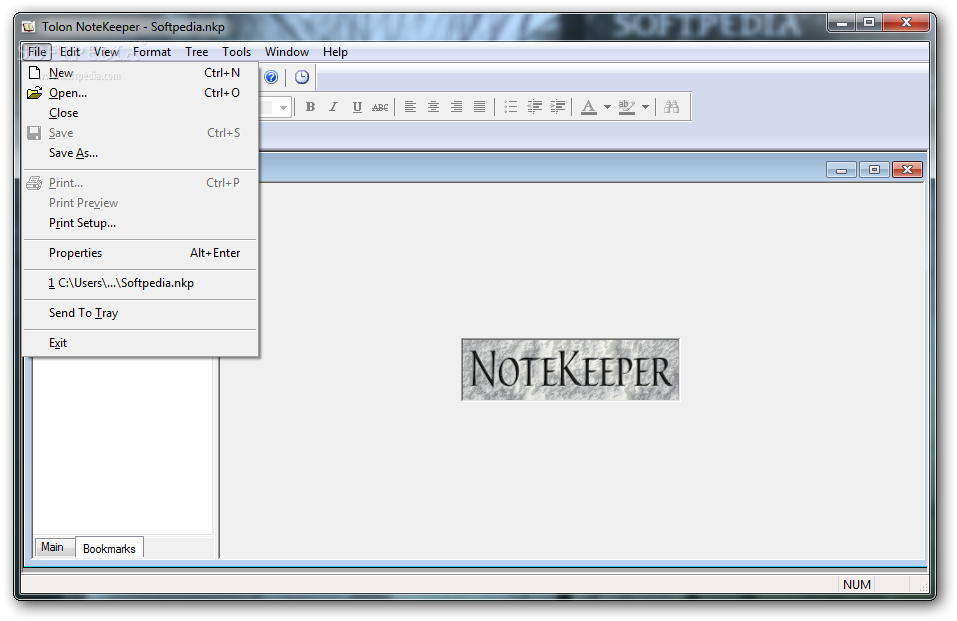Click the NoteKeeper logo image
The width and height of the screenshot is (957, 621).
(x=570, y=369)
